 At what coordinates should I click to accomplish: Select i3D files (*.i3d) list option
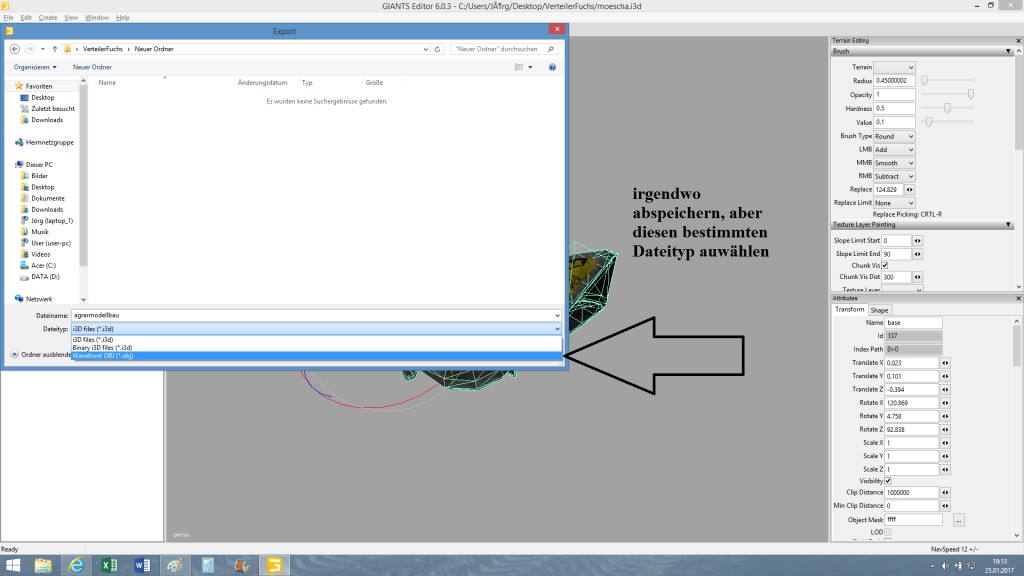[x=316, y=340]
